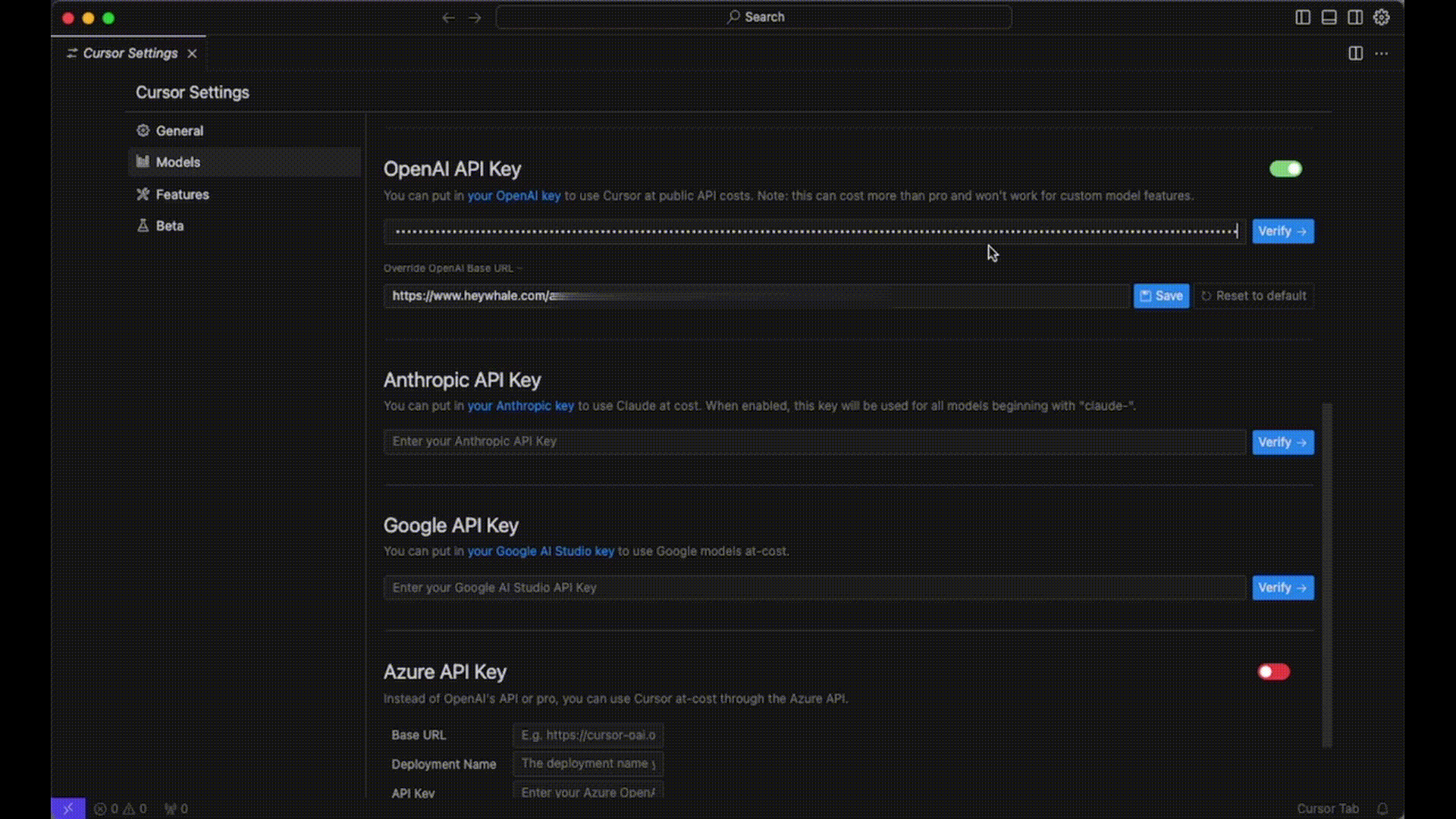Collapse the Override OpenAI Base URL label
Viewport: 1456px width, 819px height.
[452, 268]
